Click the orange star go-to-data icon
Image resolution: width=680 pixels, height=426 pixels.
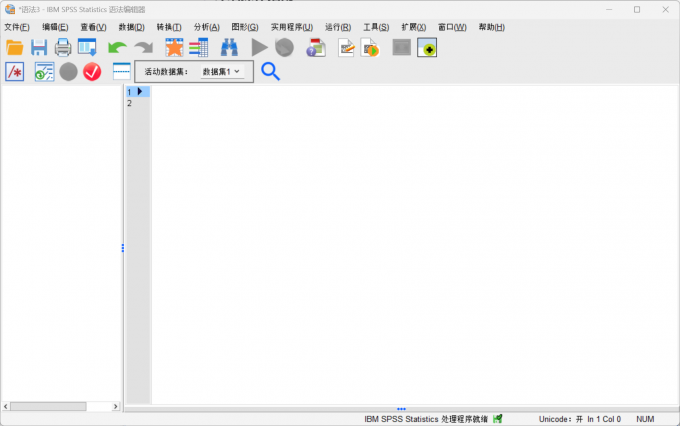point(174,47)
